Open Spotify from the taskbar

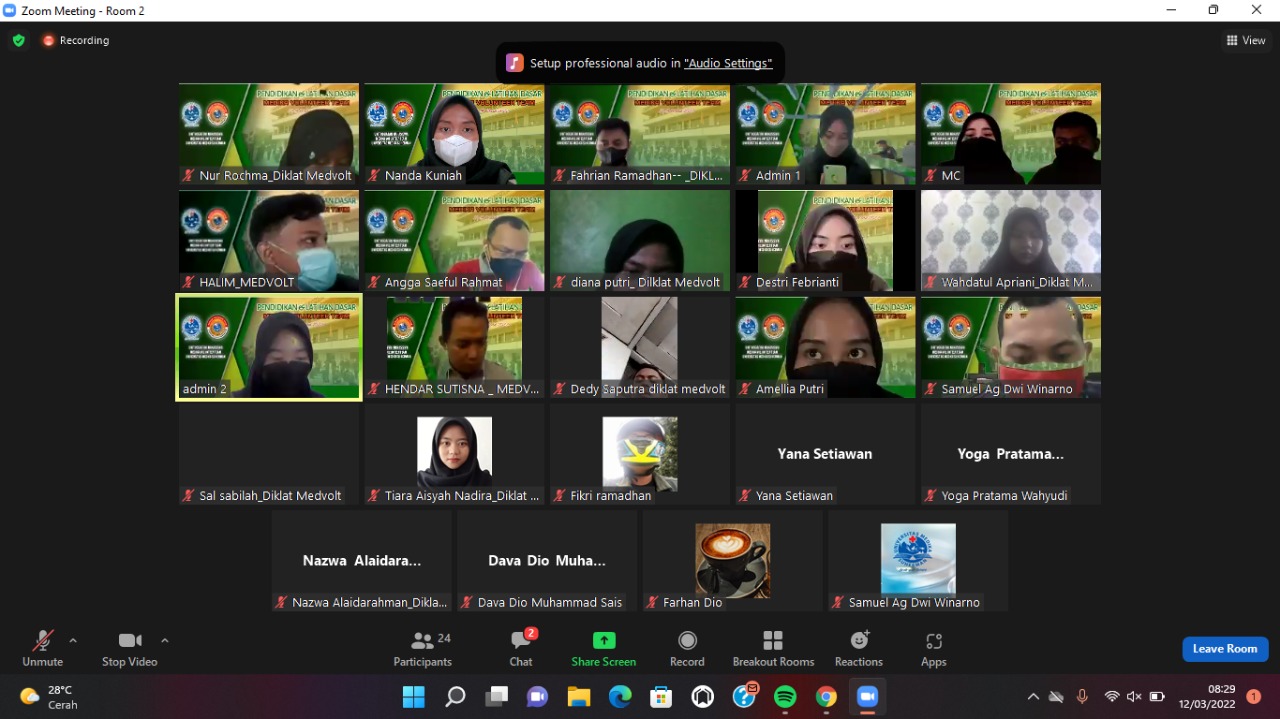pos(785,697)
